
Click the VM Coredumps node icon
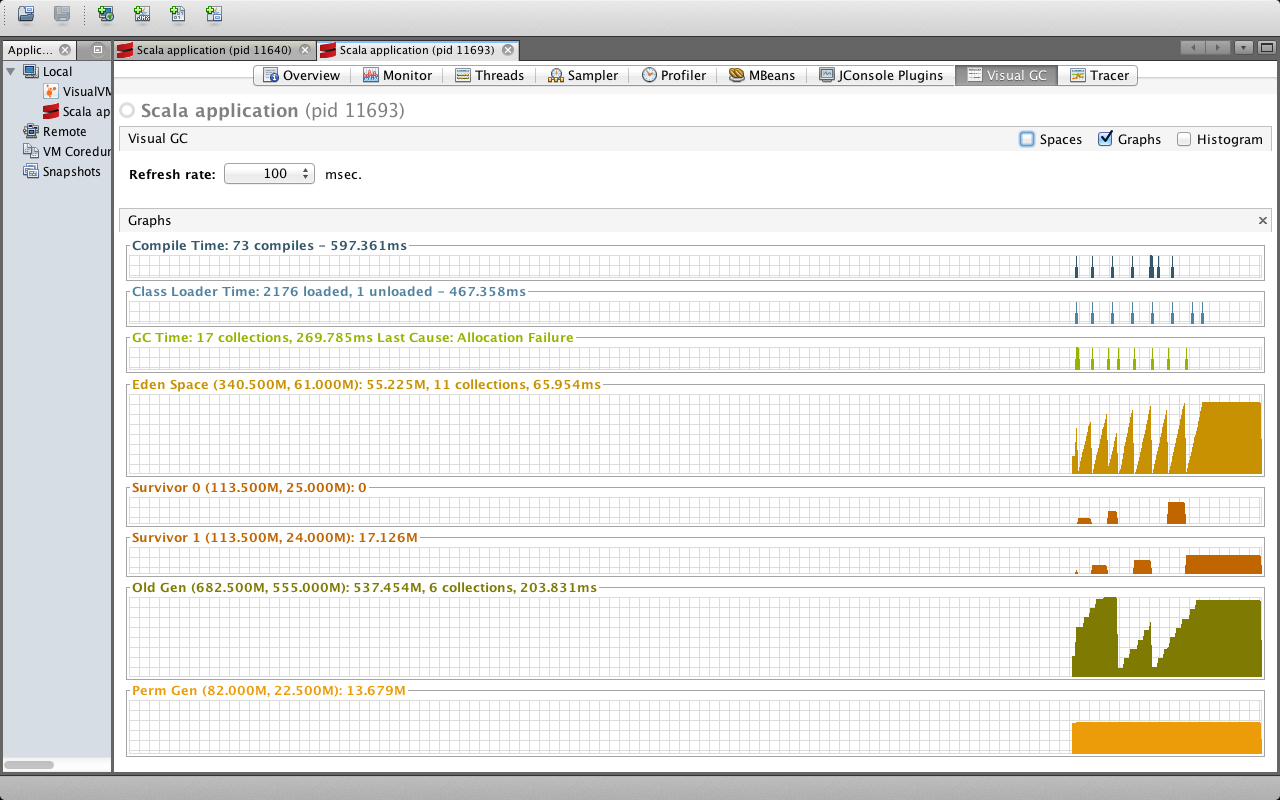tap(31, 152)
